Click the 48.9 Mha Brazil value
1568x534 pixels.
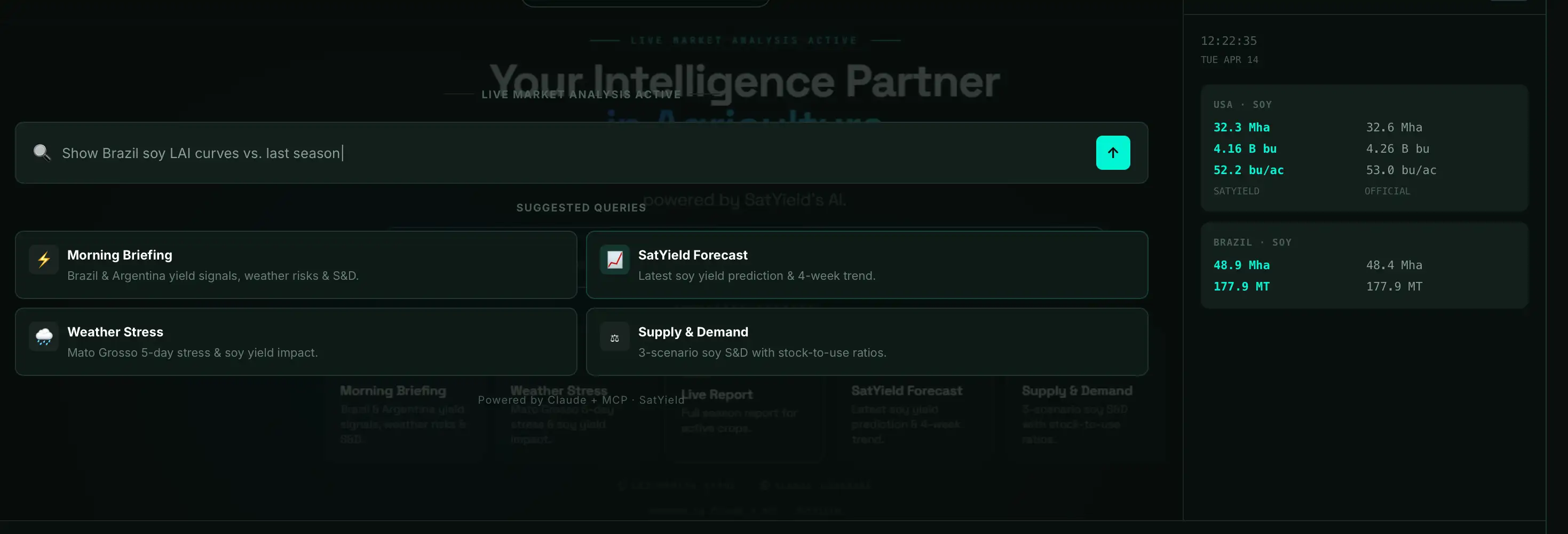click(x=1241, y=265)
